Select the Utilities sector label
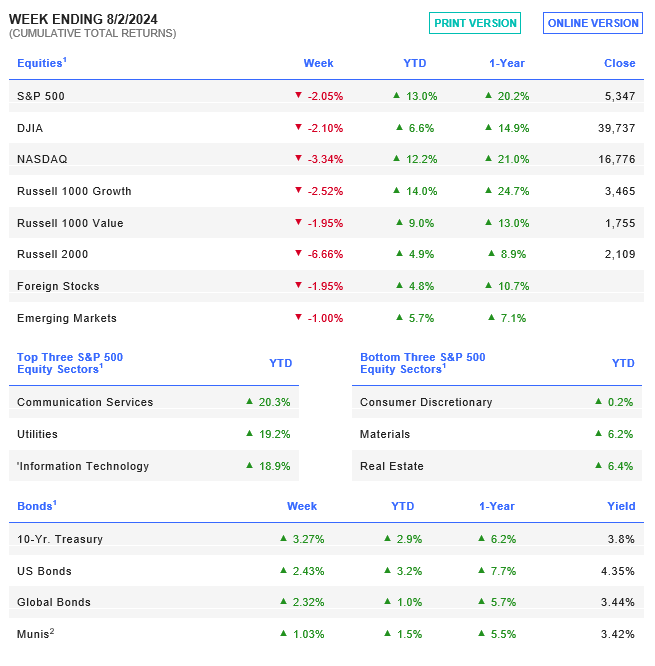The image size is (655, 666). (37, 434)
